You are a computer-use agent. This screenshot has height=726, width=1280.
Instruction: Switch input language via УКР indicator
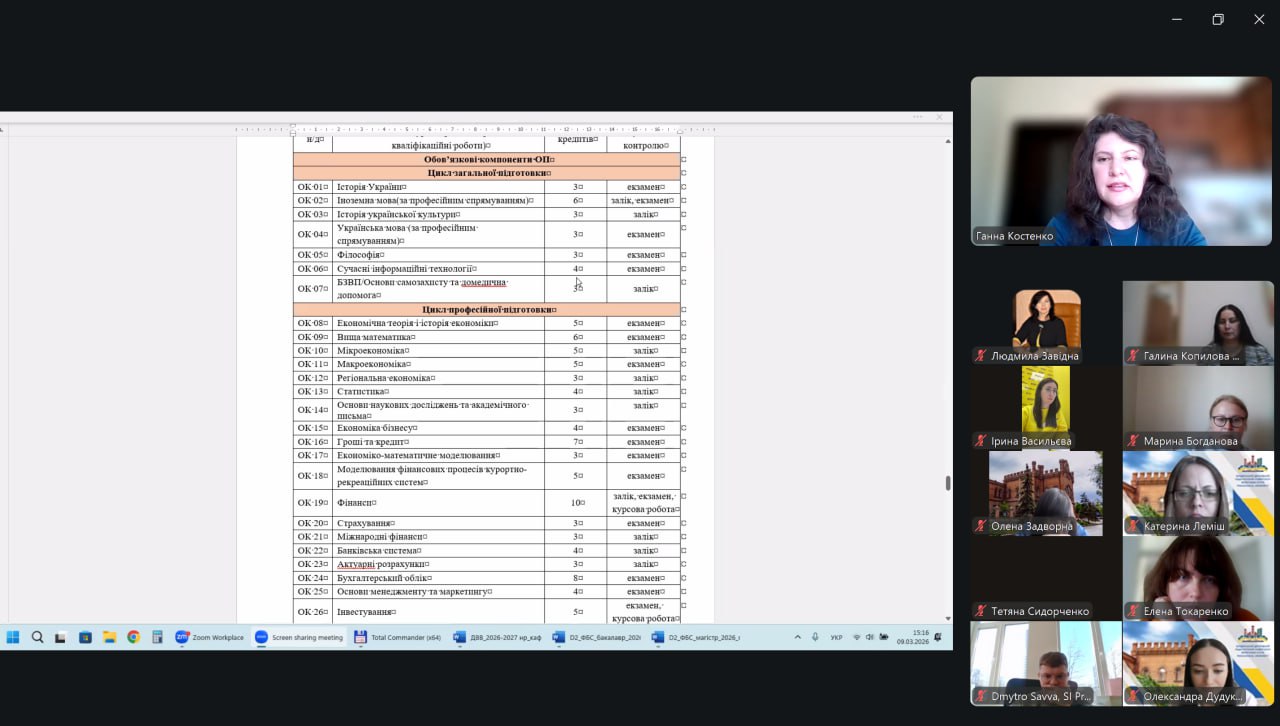[x=836, y=637]
